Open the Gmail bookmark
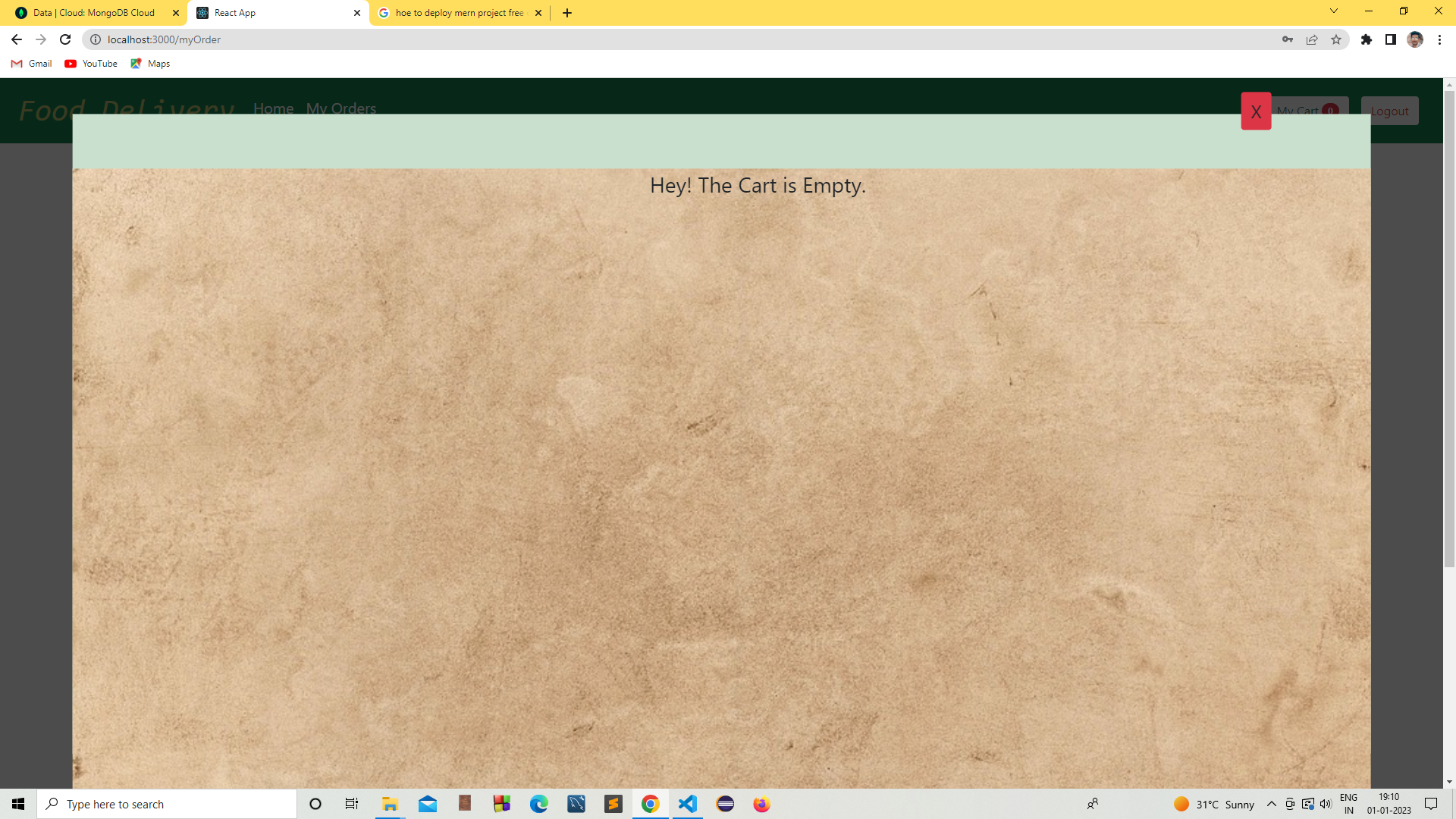The height and width of the screenshot is (819, 1456). (32, 64)
